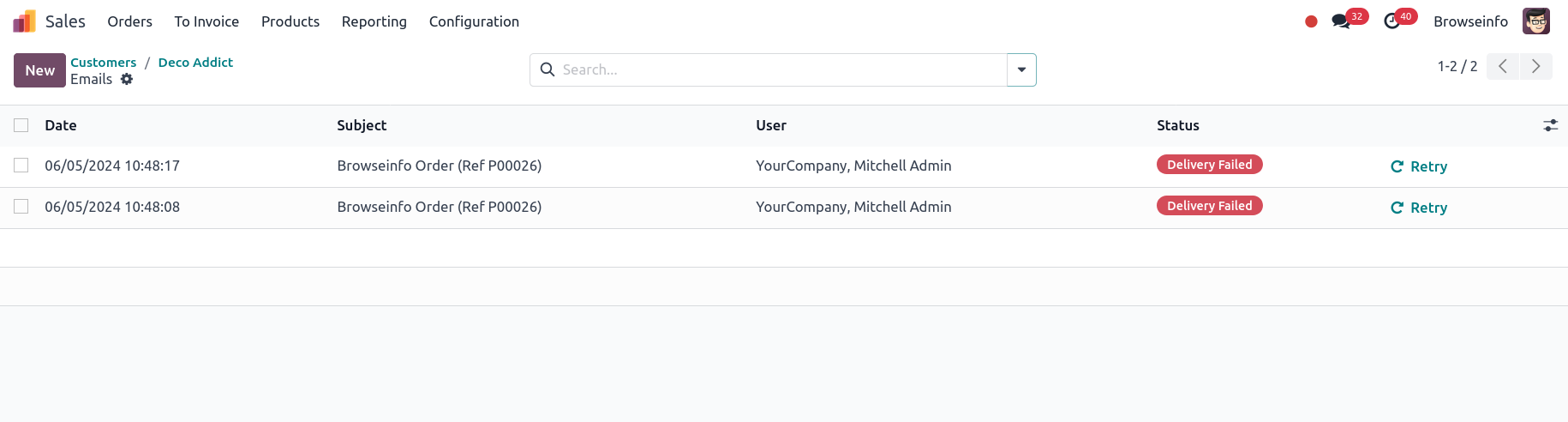Open the Emails gear settings icon
Image resolution: width=1568 pixels, height=422 pixels.
[127, 79]
